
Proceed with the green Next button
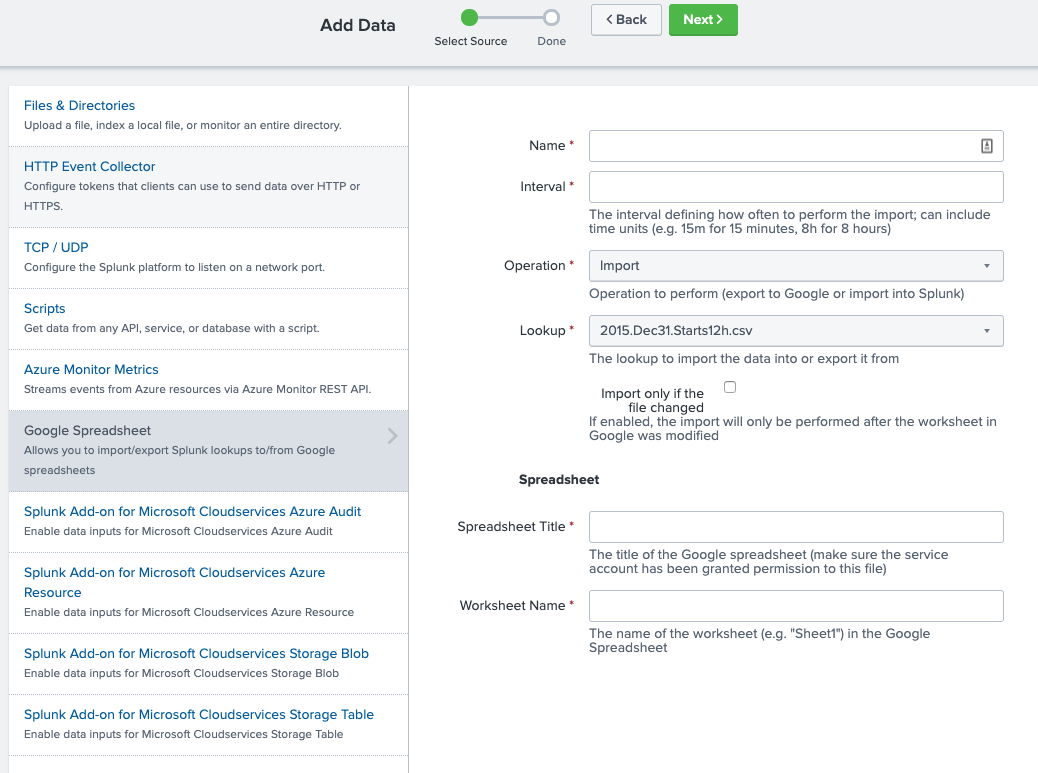point(703,20)
